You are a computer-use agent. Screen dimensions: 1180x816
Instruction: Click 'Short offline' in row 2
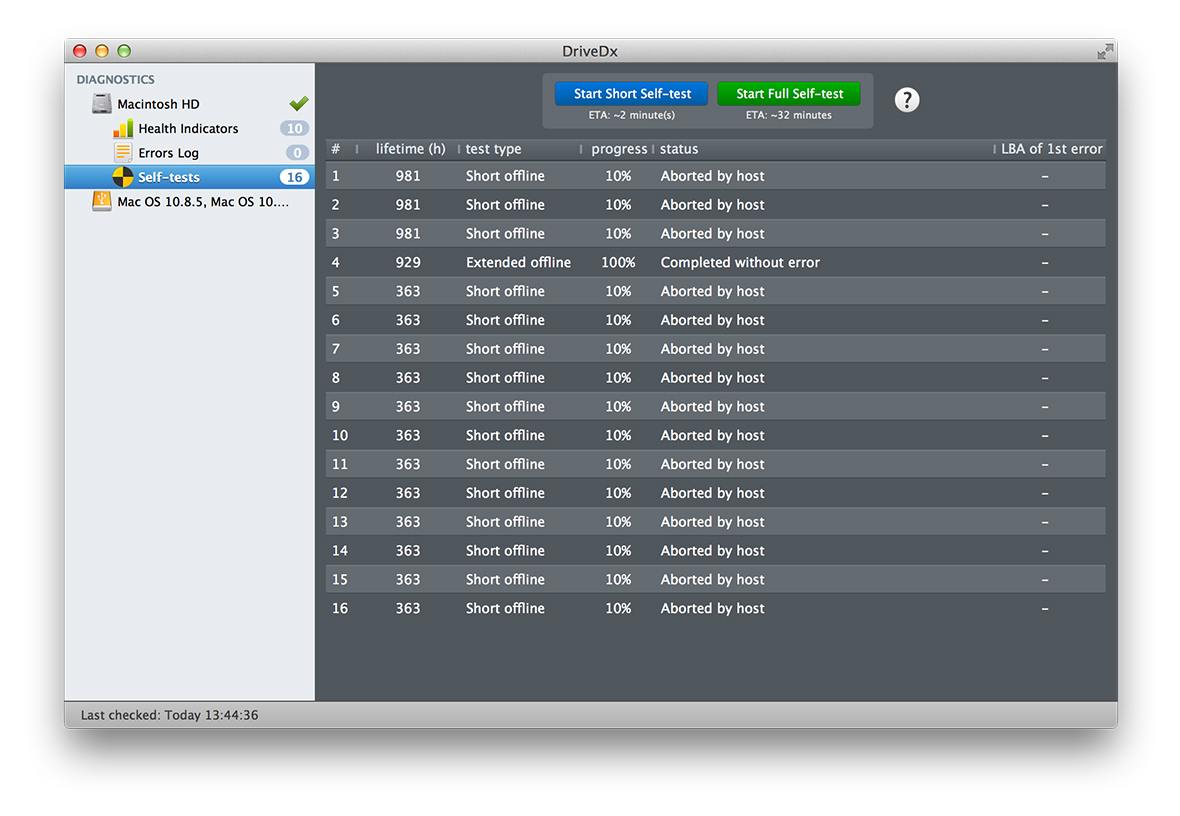click(505, 205)
